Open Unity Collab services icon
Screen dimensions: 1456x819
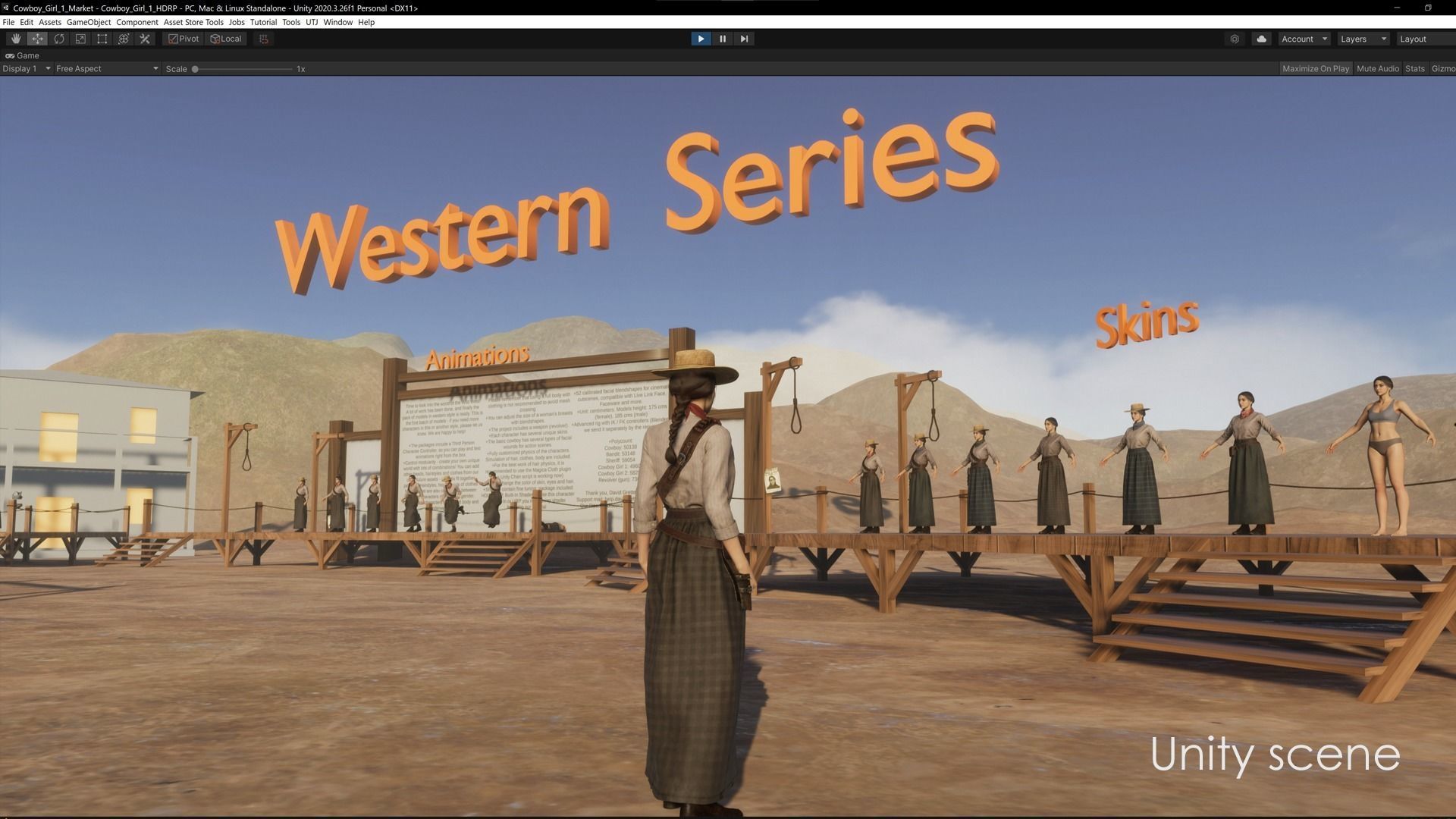[1235, 39]
